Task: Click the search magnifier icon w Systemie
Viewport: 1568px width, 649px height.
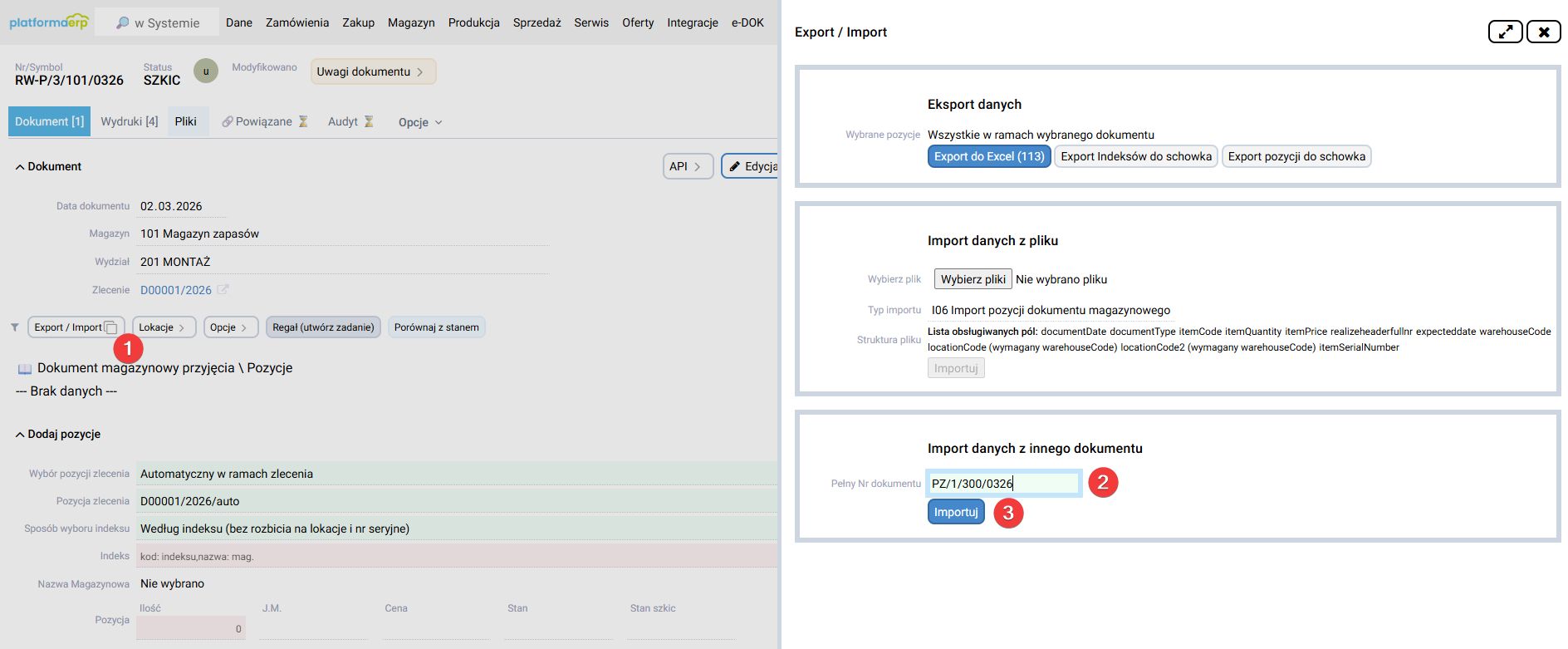Action: tap(123, 23)
